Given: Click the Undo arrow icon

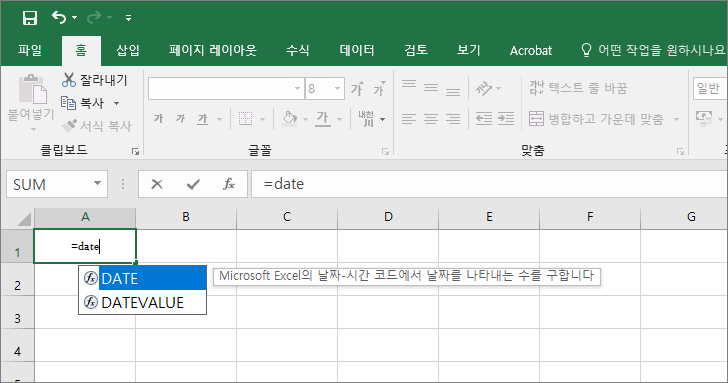Looking at the screenshot, I should [x=59, y=18].
